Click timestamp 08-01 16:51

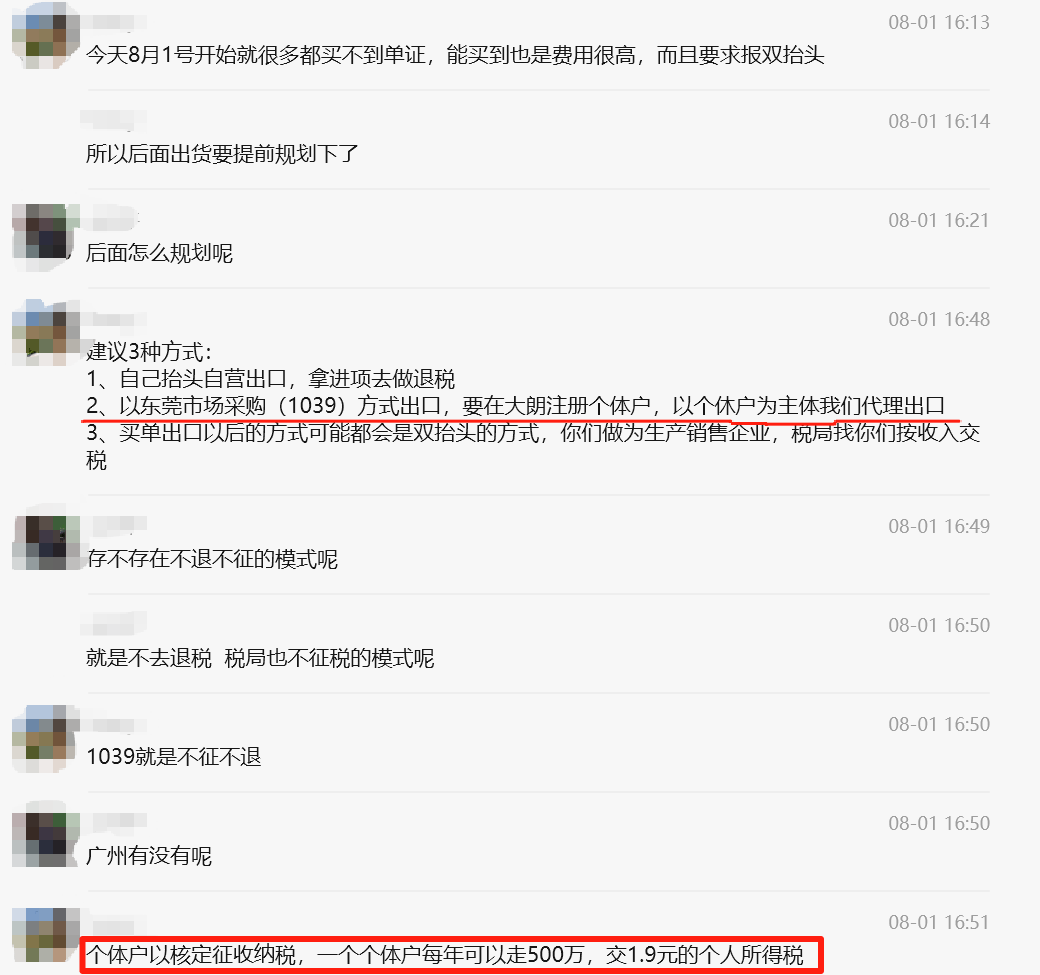(x=939, y=923)
